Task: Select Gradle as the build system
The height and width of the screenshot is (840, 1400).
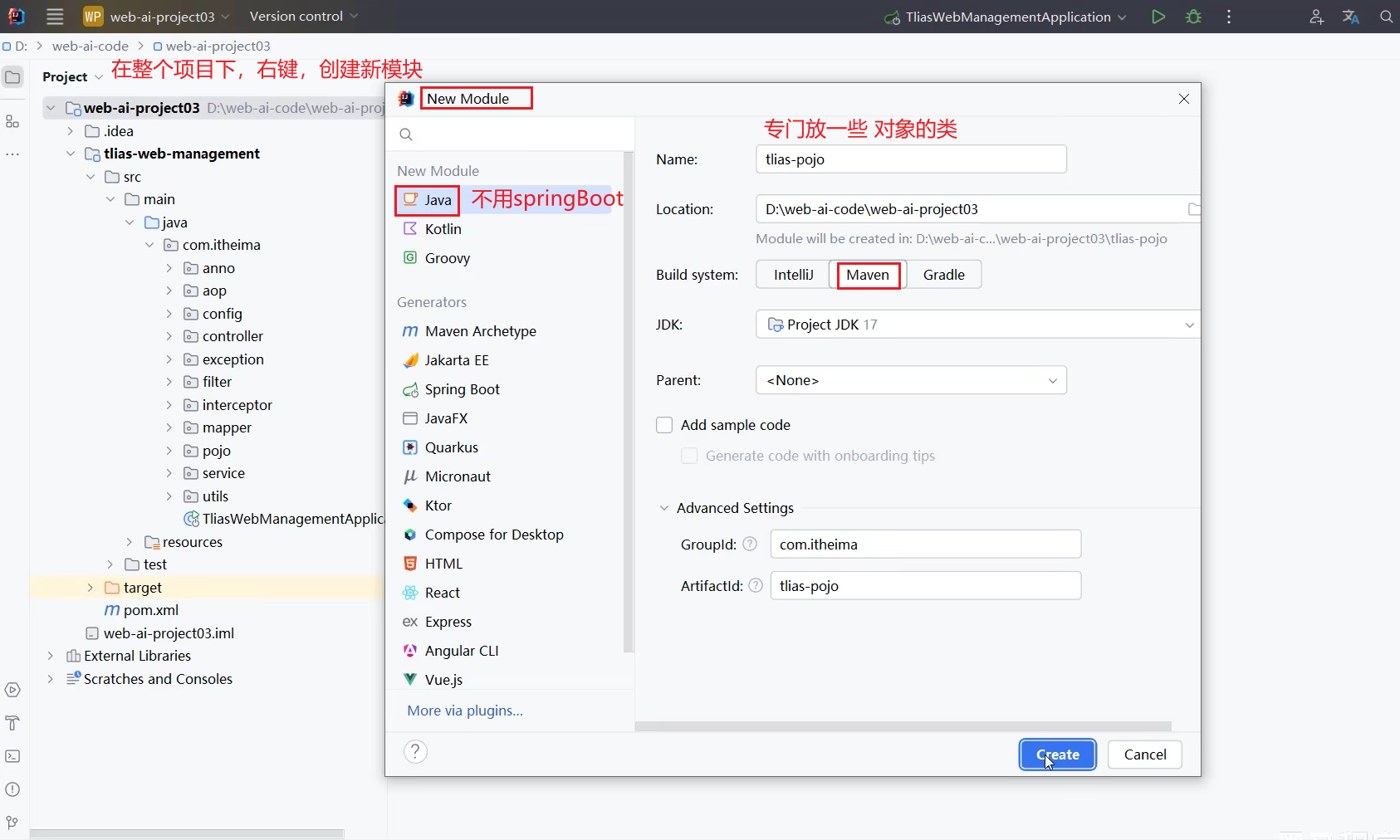Action: [x=944, y=275]
